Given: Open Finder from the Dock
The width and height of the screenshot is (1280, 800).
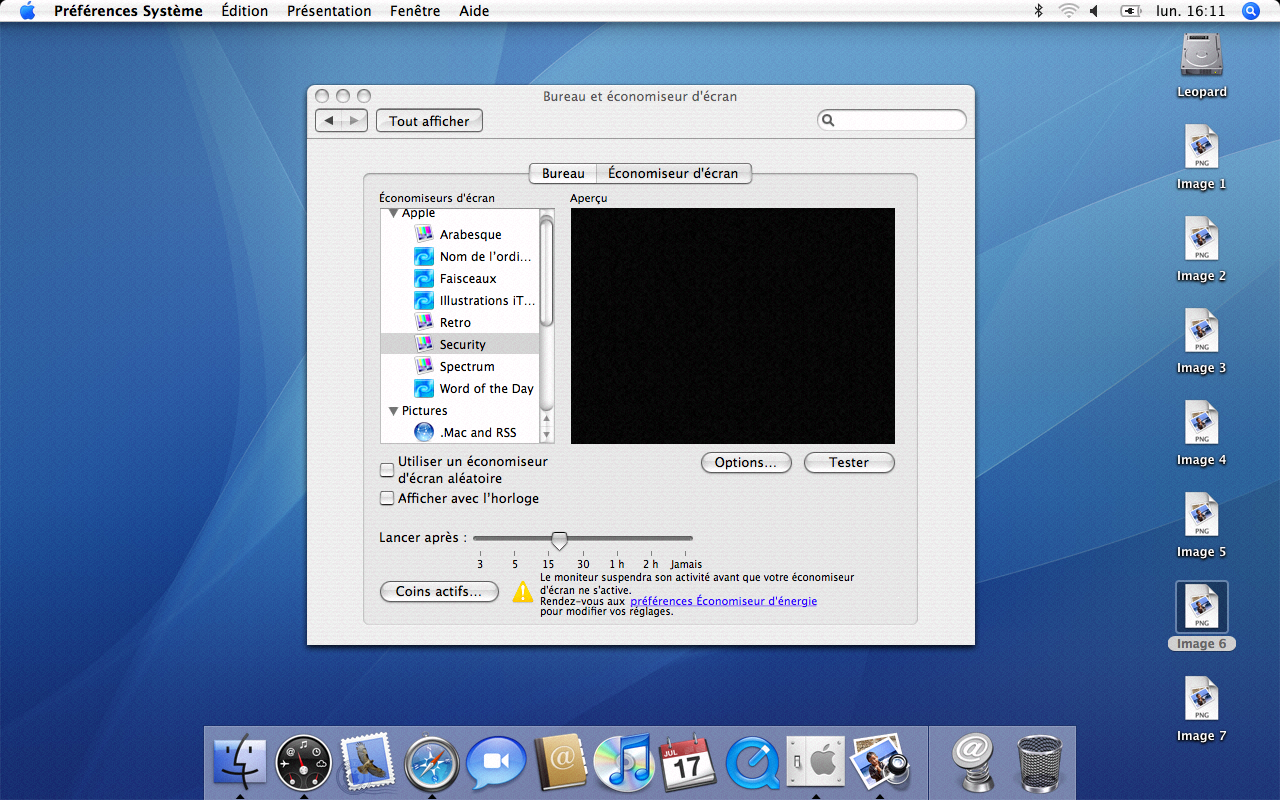Looking at the screenshot, I should click(240, 762).
